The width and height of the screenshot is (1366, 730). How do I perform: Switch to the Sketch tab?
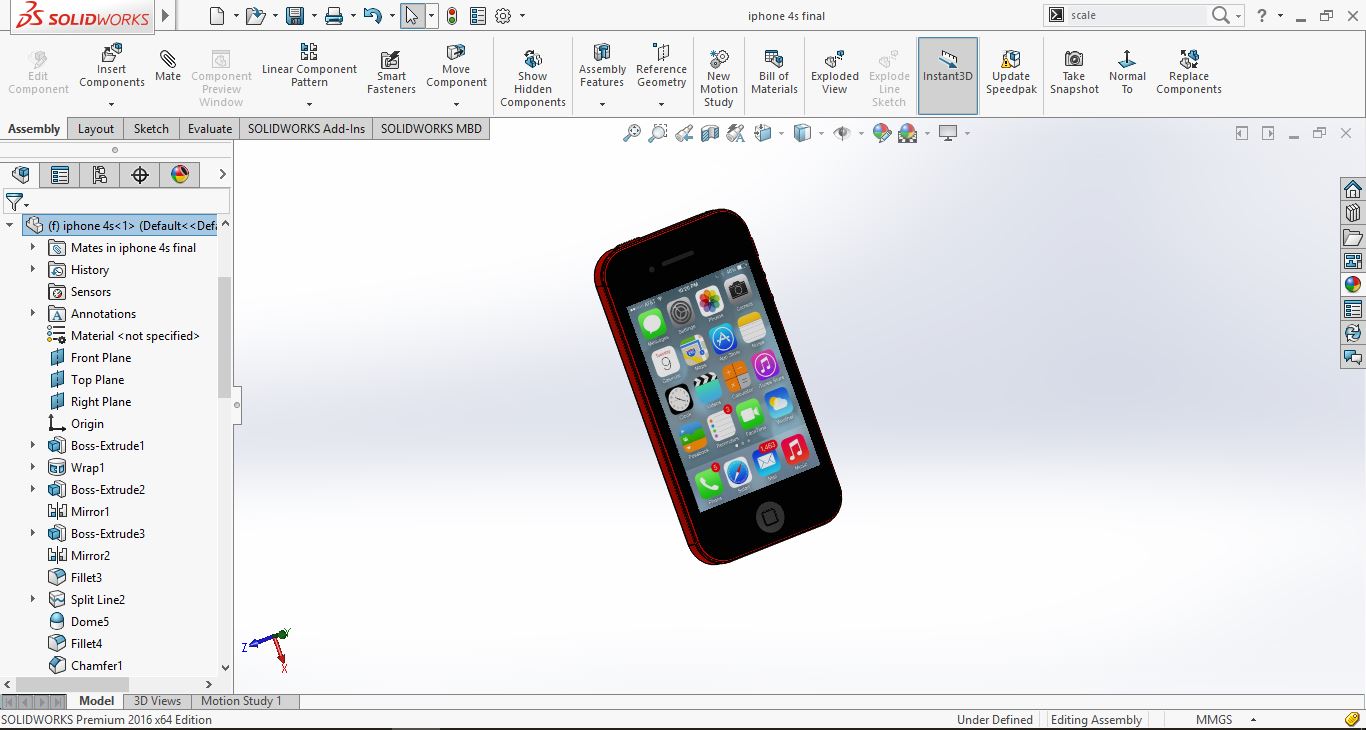click(x=151, y=128)
